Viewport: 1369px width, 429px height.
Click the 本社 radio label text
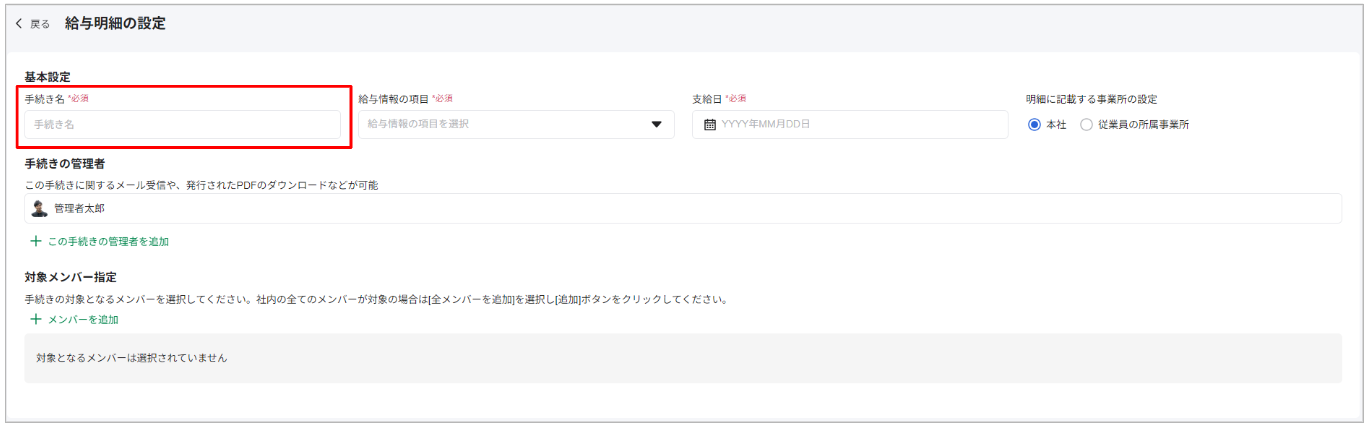(x=1056, y=124)
